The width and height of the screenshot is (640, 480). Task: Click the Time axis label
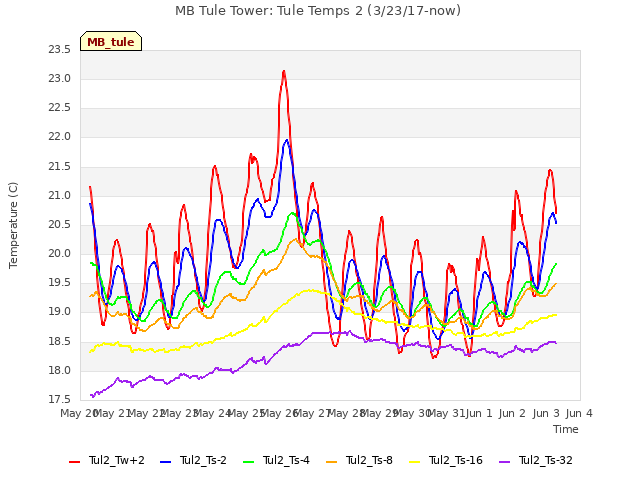coord(566,429)
